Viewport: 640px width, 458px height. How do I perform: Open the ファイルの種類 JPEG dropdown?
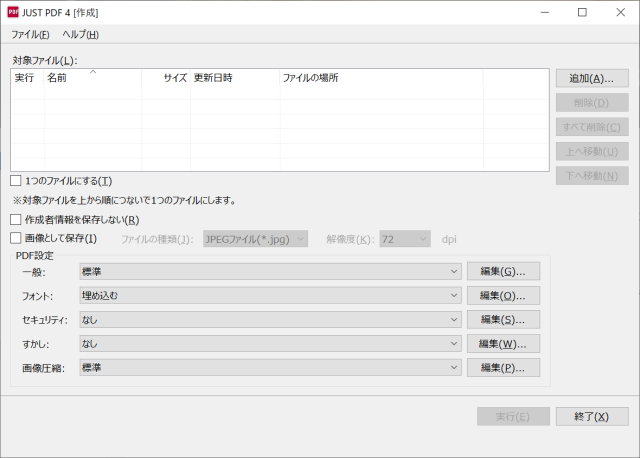[x=256, y=239]
